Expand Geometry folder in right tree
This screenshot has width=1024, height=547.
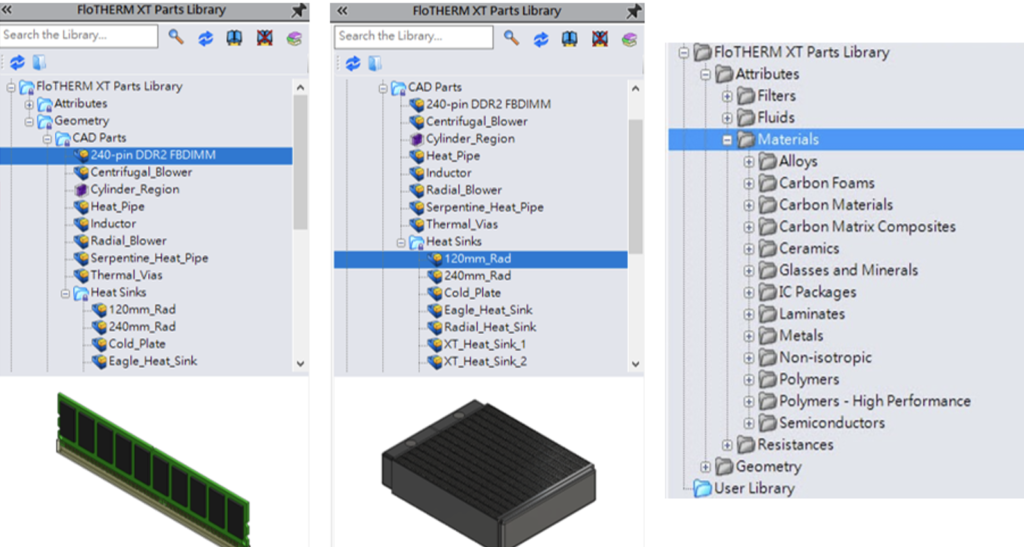[705, 467]
